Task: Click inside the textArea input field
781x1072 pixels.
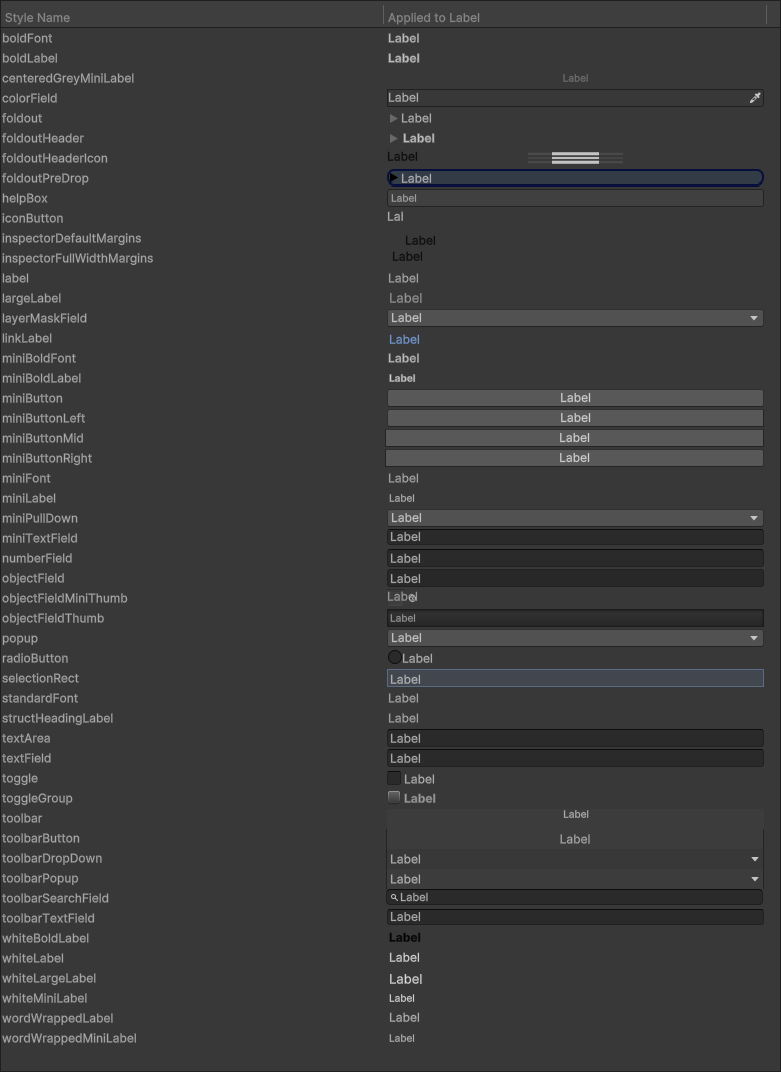Action: [575, 738]
